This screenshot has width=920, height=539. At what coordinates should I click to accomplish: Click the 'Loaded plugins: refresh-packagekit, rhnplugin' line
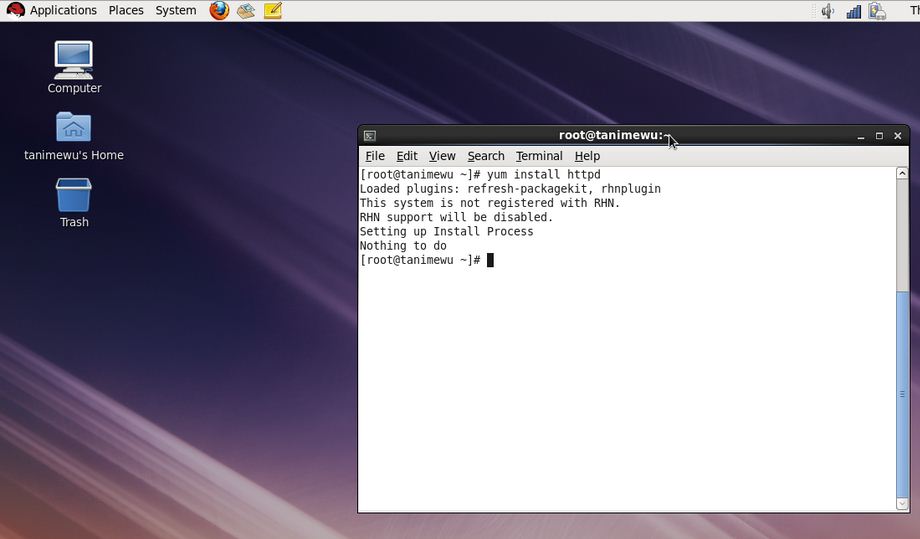pyautogui.click(x=510, y=189)
